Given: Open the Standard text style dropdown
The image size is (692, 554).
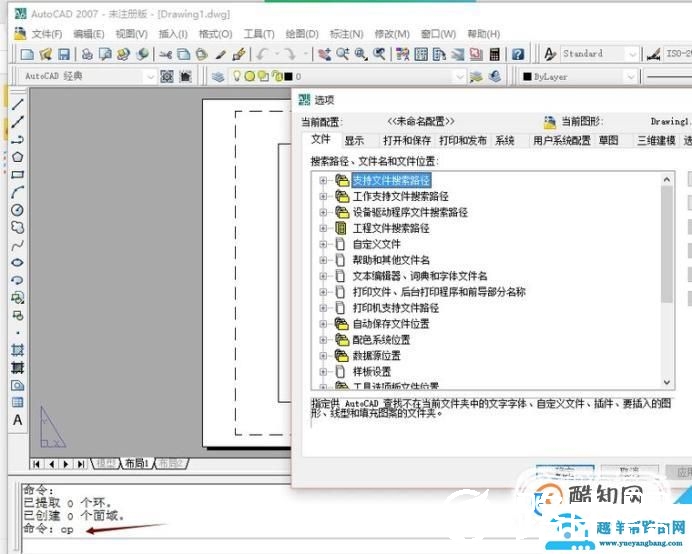Looking at the screenshot, I should click(x=632, y=54).
